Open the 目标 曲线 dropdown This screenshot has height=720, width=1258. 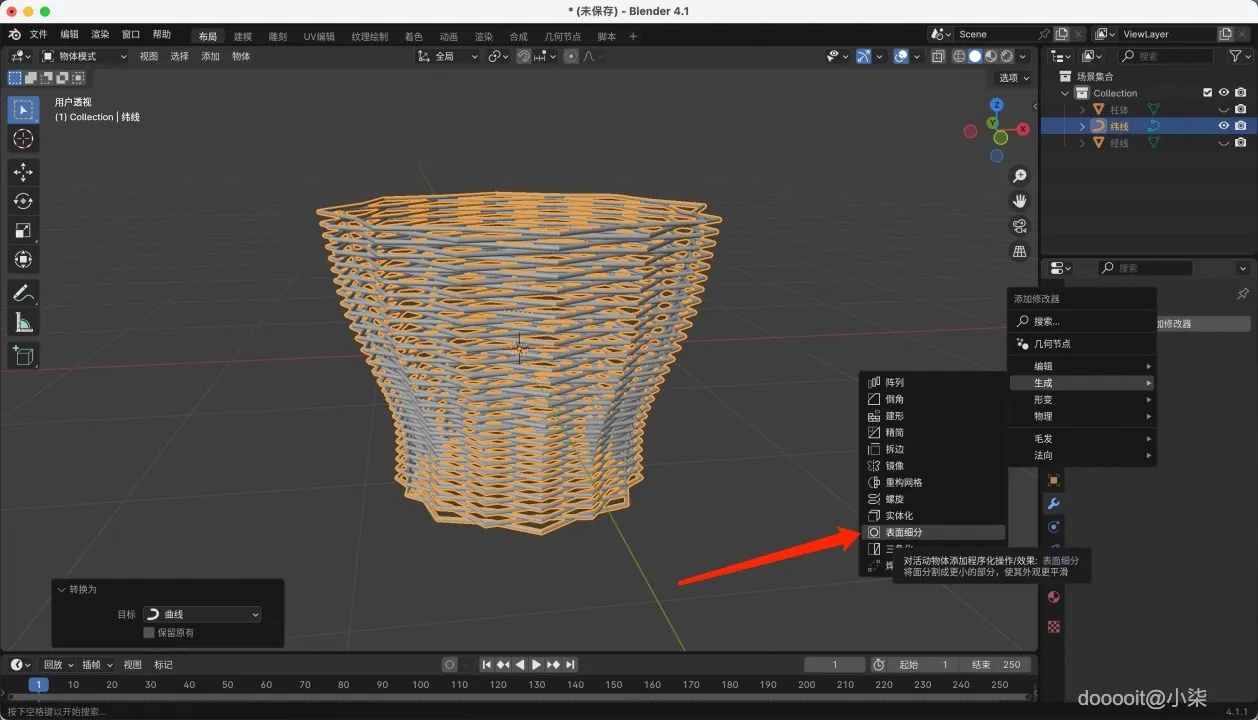coord(201,614)
